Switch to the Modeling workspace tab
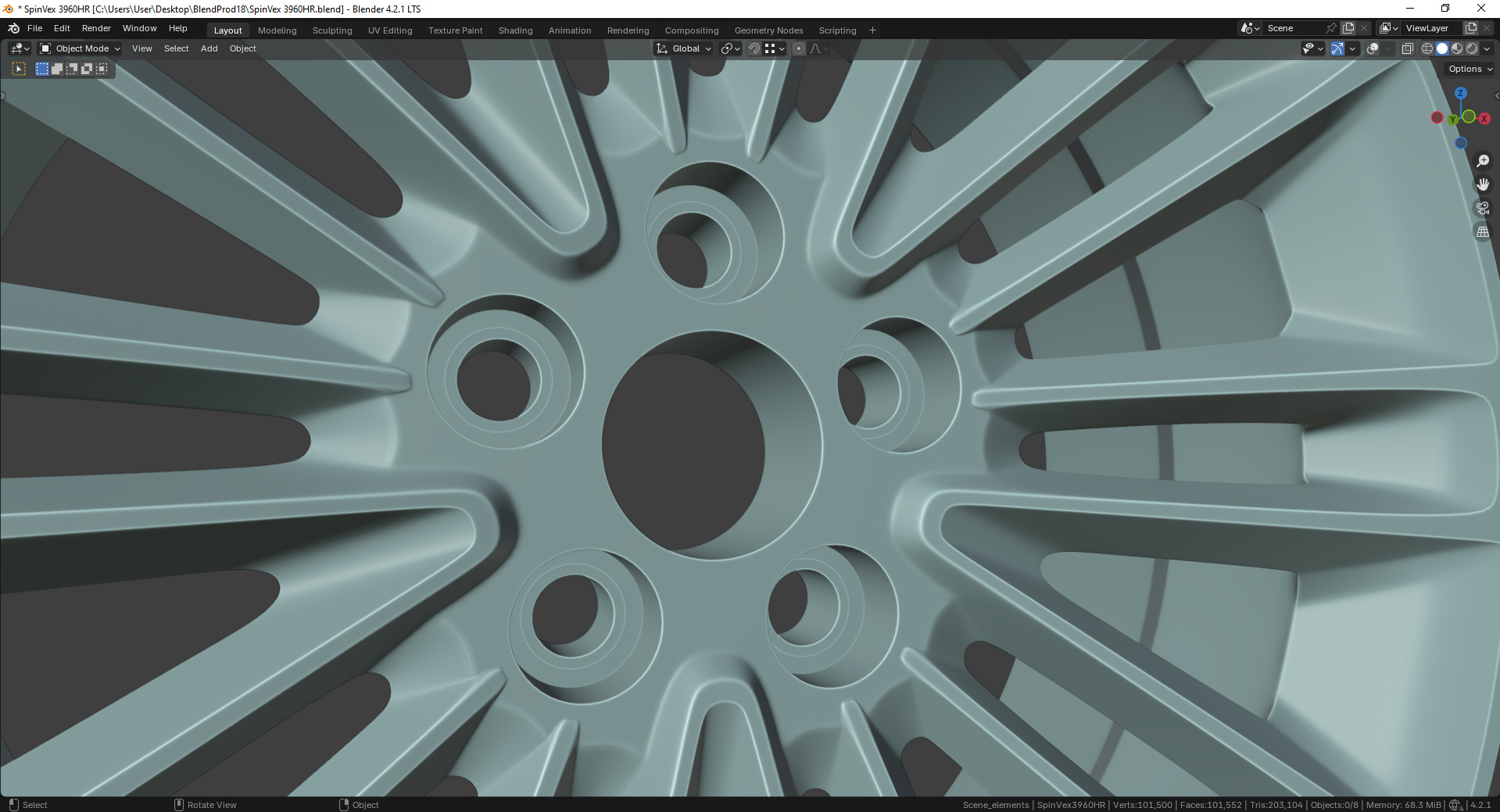 click(x=277, y=30)
